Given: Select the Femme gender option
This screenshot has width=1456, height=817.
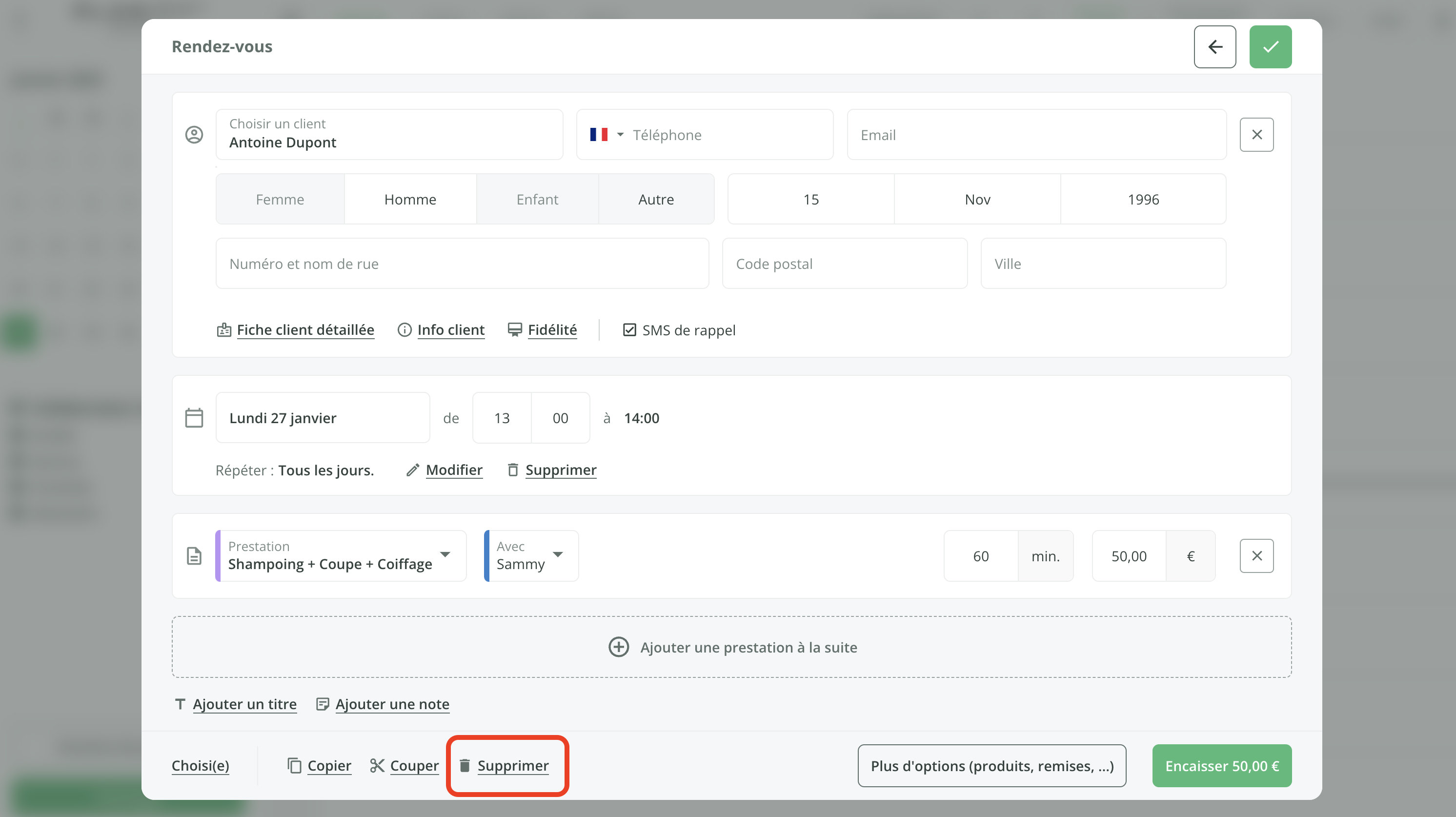Looking at the screenshot, I should pyautogui.click(x=280, y=199).
